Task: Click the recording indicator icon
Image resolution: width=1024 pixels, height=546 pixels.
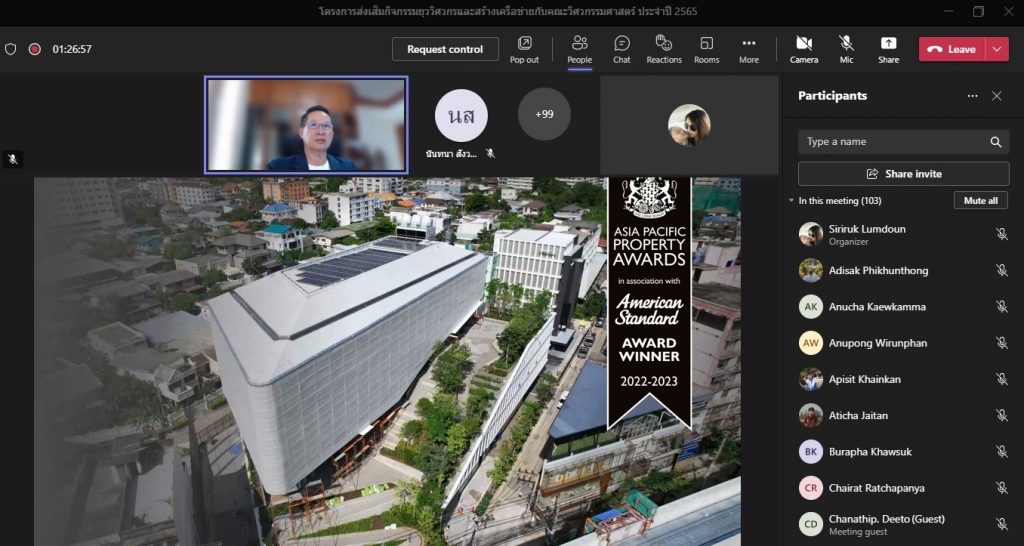Action: tap(34, 49)
